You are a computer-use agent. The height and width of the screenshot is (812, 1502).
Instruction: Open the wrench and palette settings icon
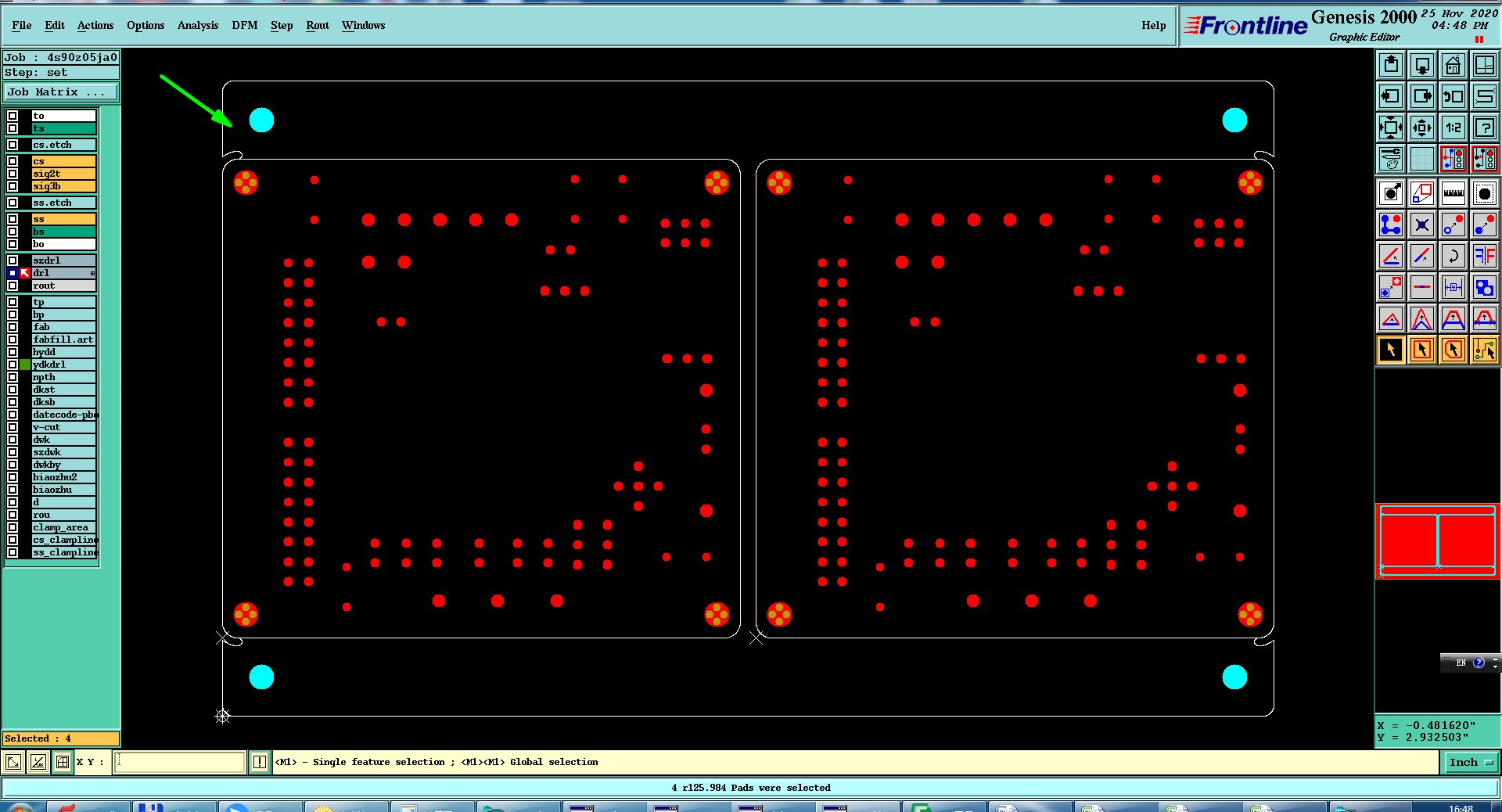tap(1391, 159)
